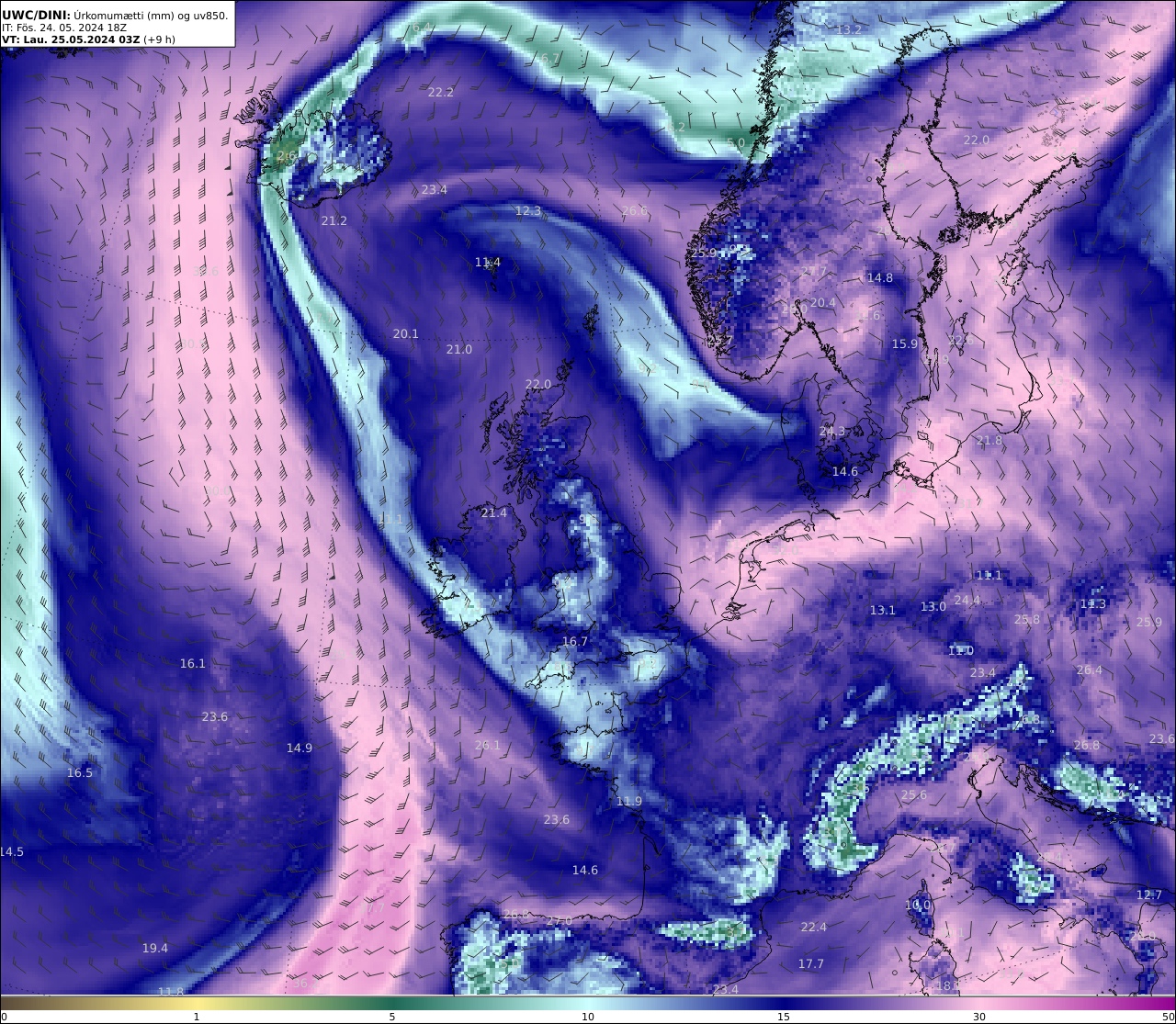Click the 26.1 value label
The height and width of the screenshot is (1024, 1176).
coord(488,746)
